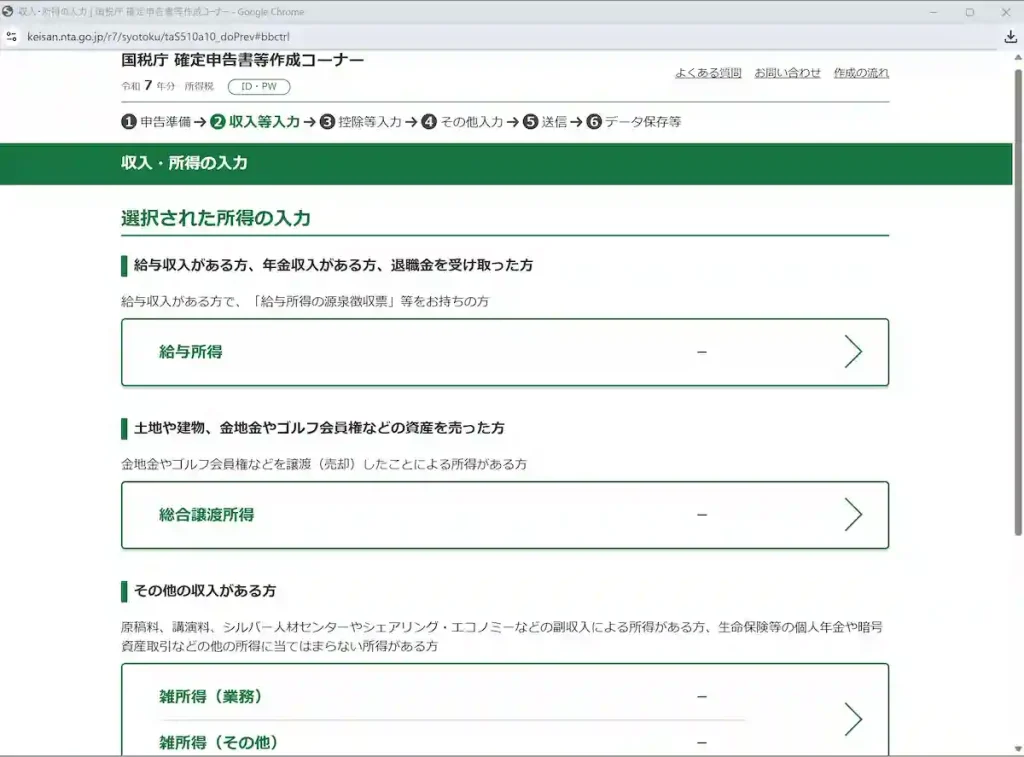Select the 給与所得 entry label

click(x=191, y=352)
